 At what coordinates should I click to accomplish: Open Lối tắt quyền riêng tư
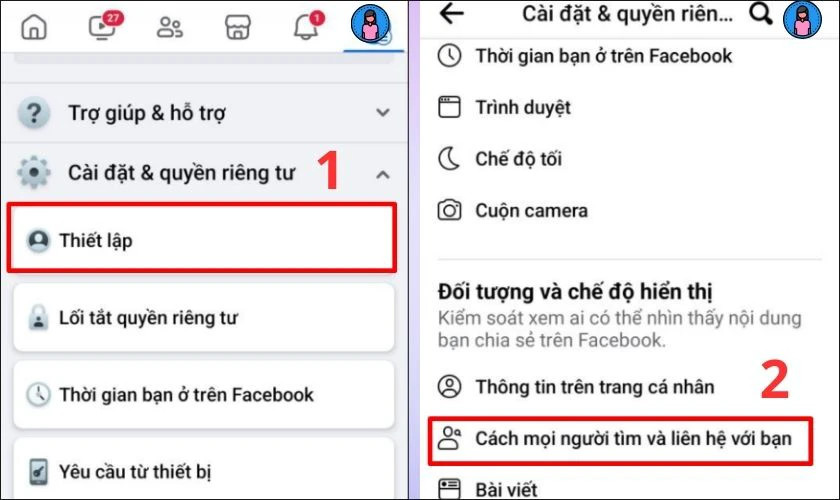coord(204,318)
